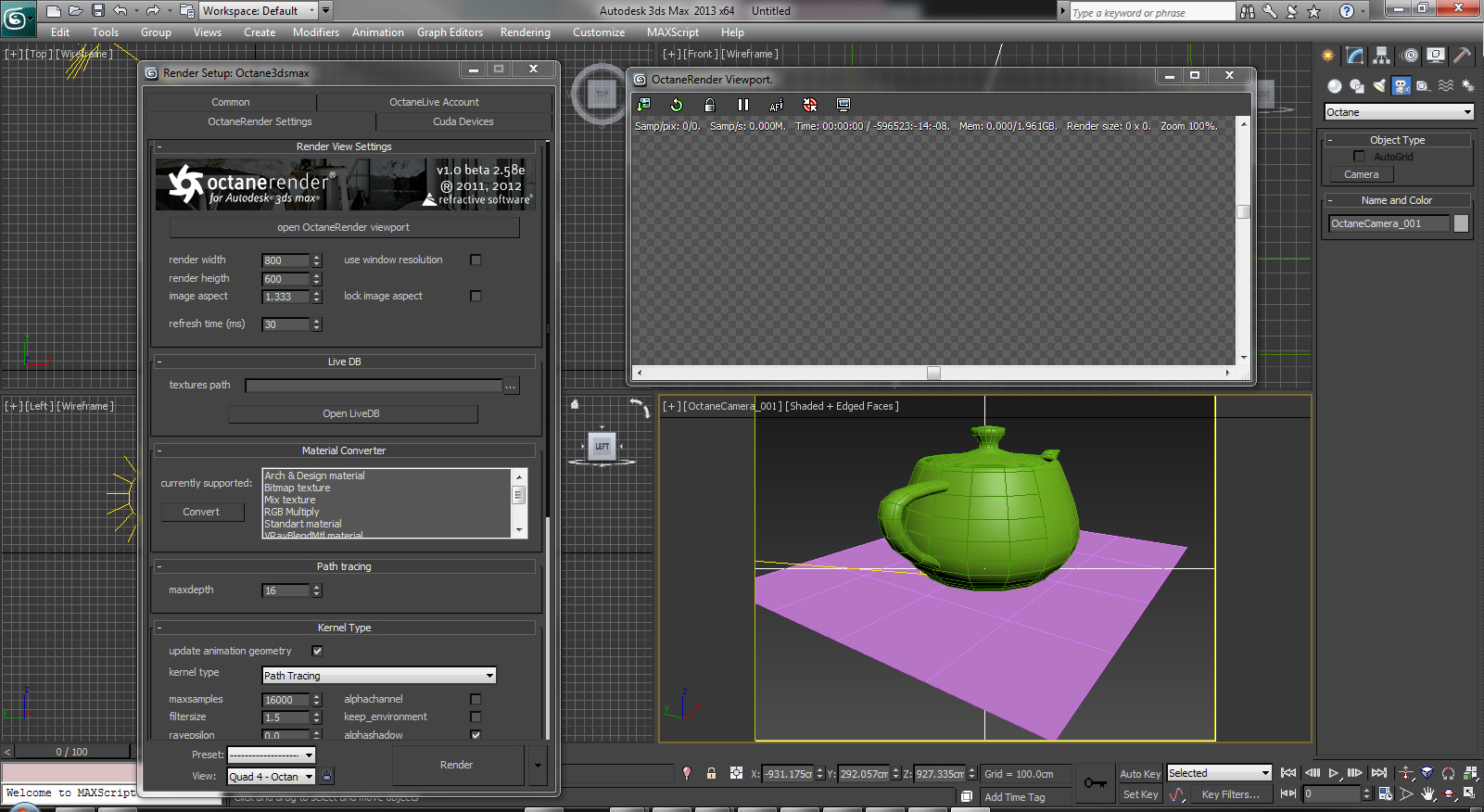This screenshot has width=1484, height=812.
Task: Enable the alphachannel checkbox
Action: click(x=476, y=700)
